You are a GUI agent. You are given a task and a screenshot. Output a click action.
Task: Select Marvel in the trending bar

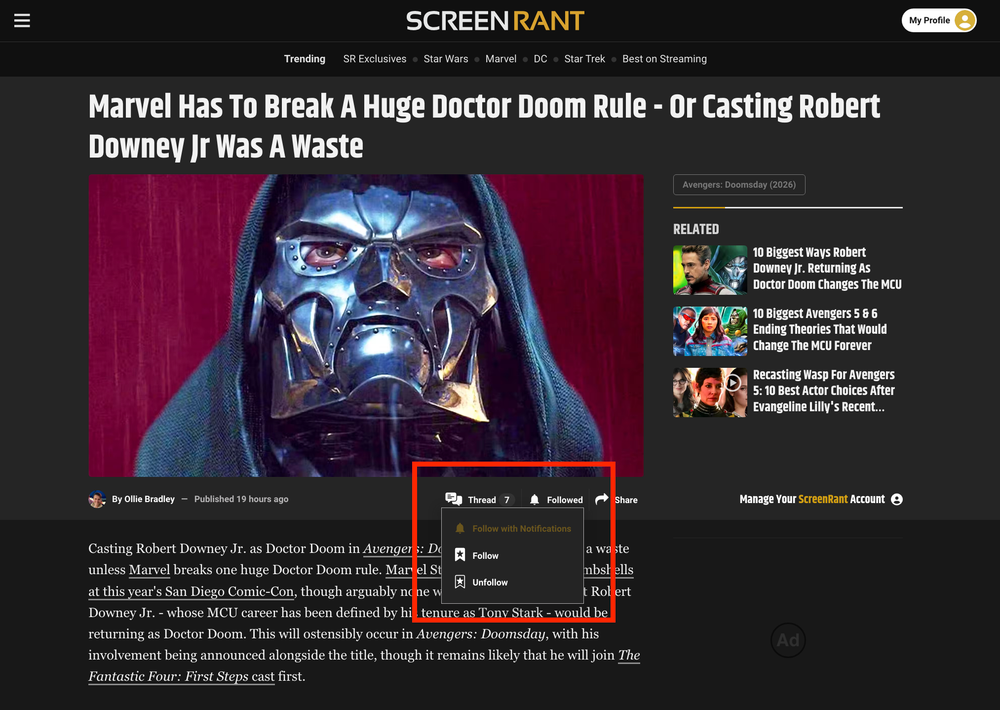click(501, 59)
